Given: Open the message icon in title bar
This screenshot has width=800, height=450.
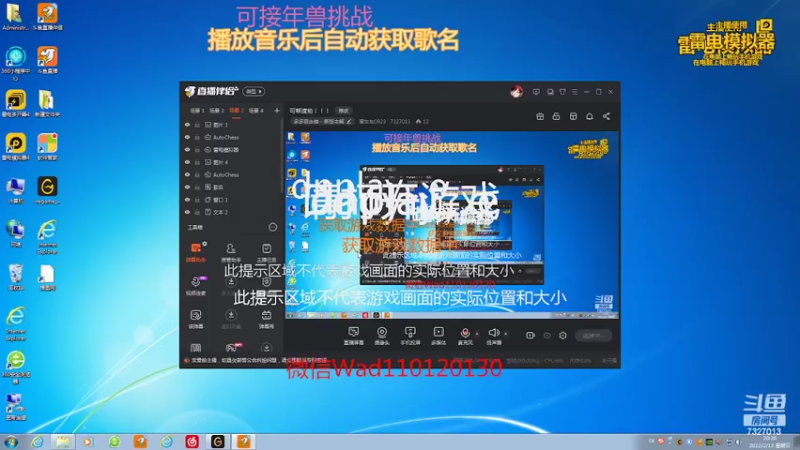Looking at the screenshot, I should point(550,92).
